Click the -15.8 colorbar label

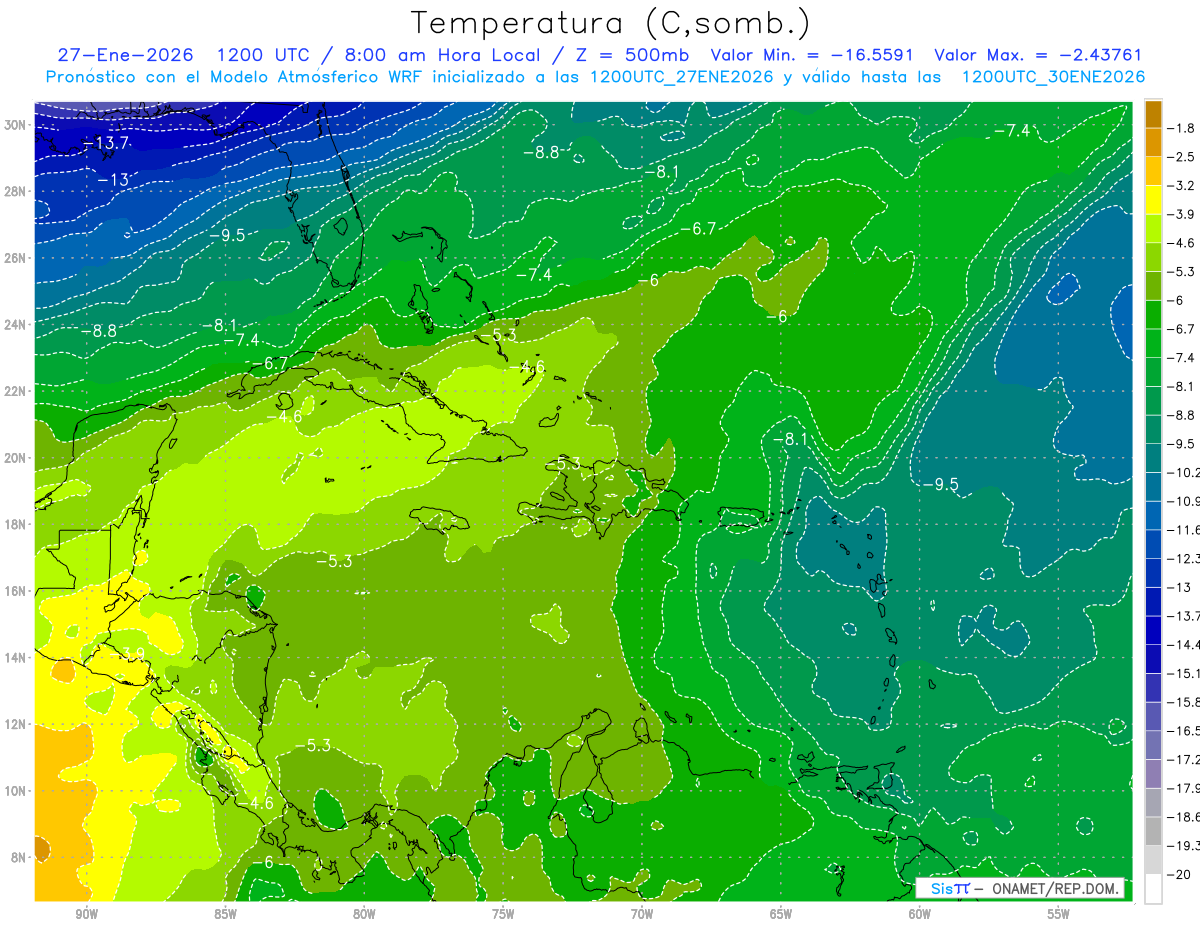tap(1184, 702)
